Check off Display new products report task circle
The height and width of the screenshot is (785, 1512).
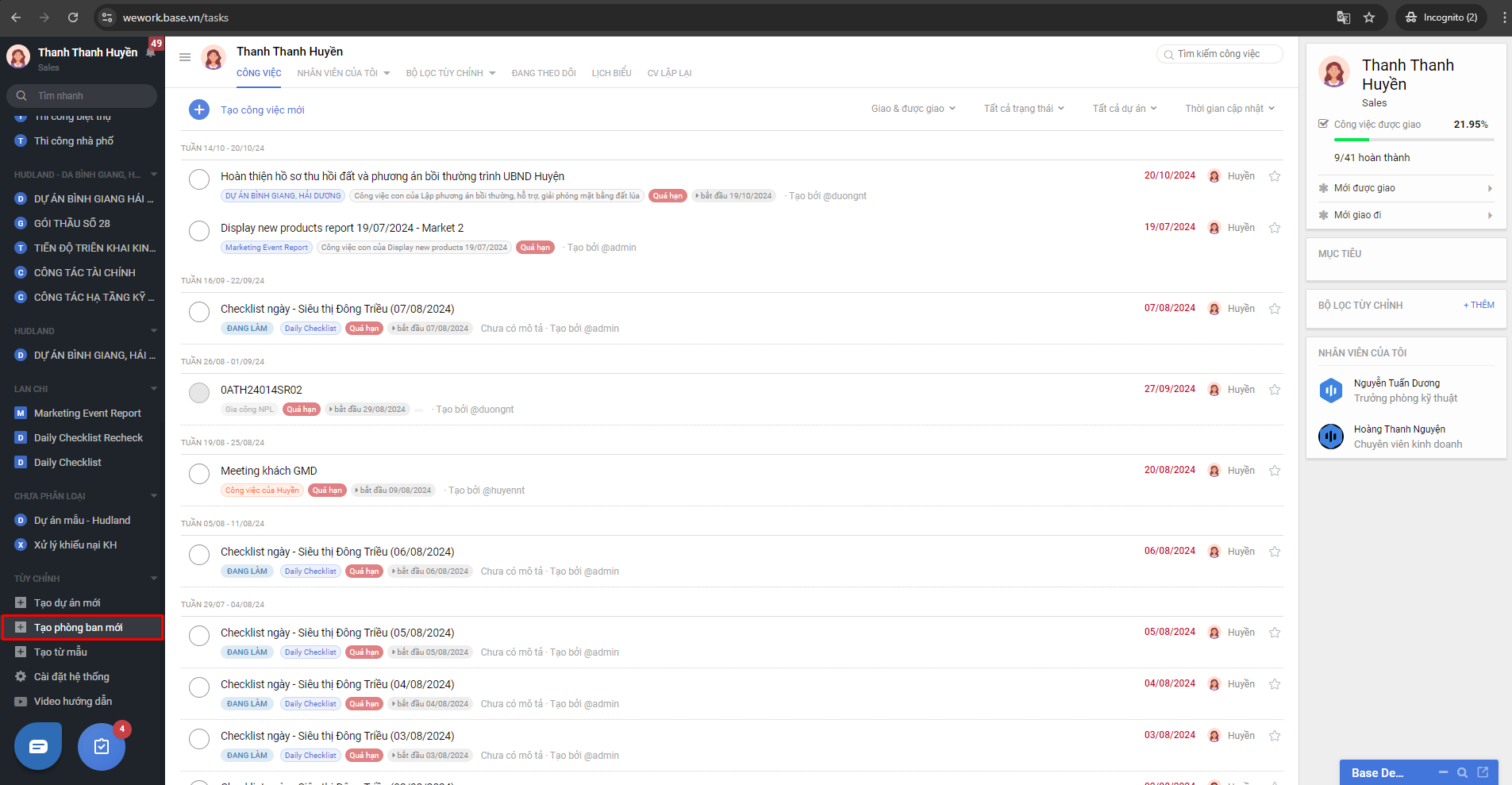click(199, 231)
